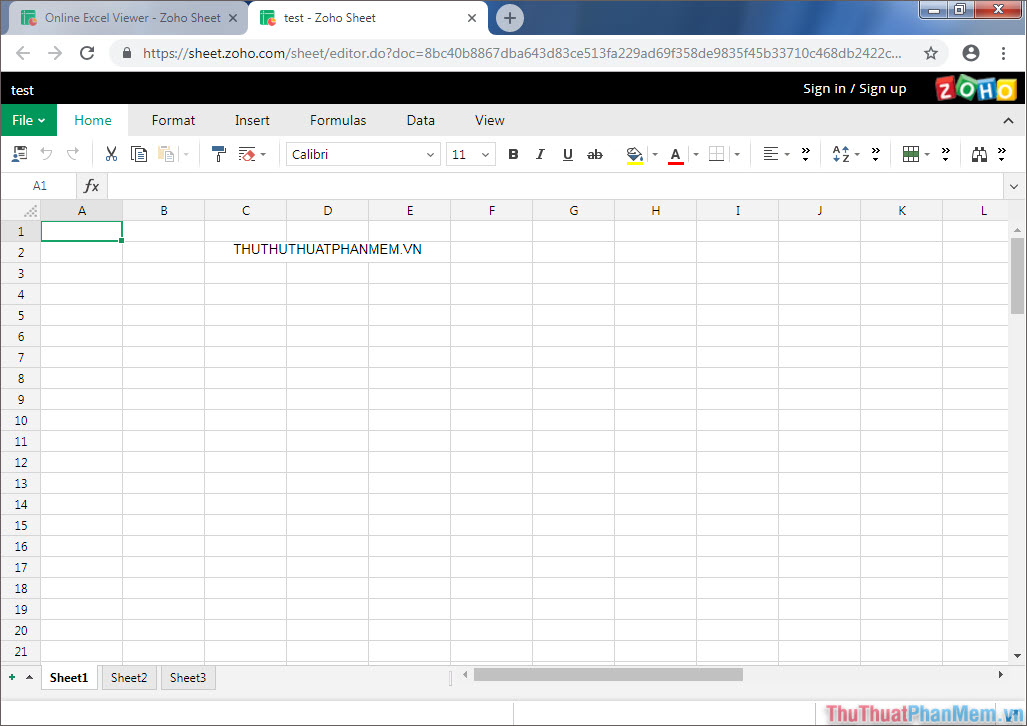
Task: Click the format as table icon
Action: point(911,154)
